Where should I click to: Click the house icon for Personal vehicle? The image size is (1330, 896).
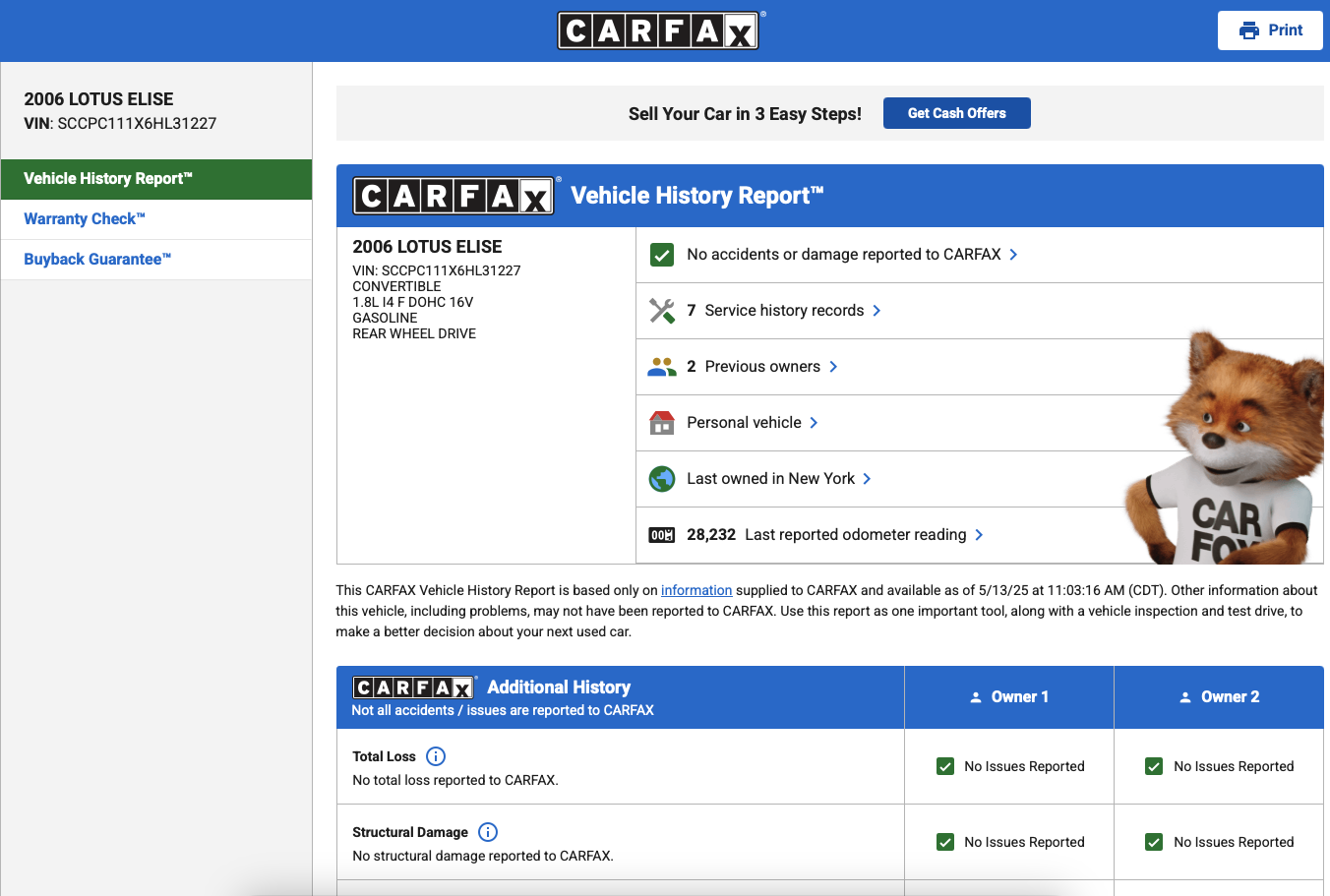coord(662,423)
